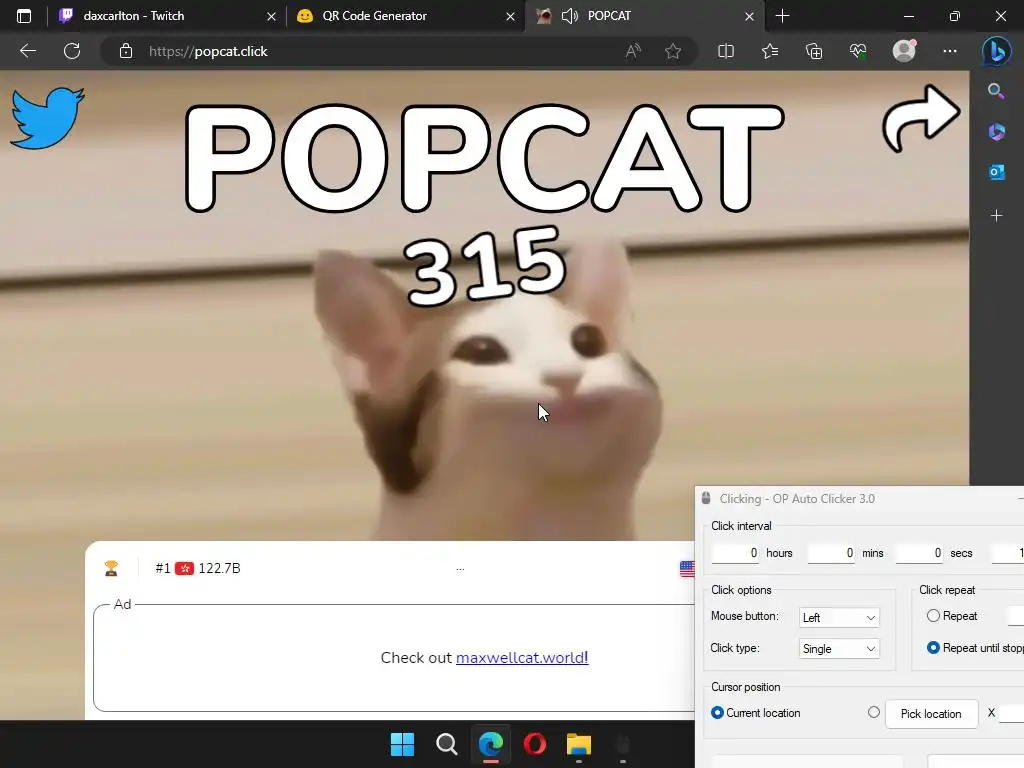Open the Favorites list icon
Viewport: 1024px width, 768px height.
pyautogui.click(x=770, y=51)
